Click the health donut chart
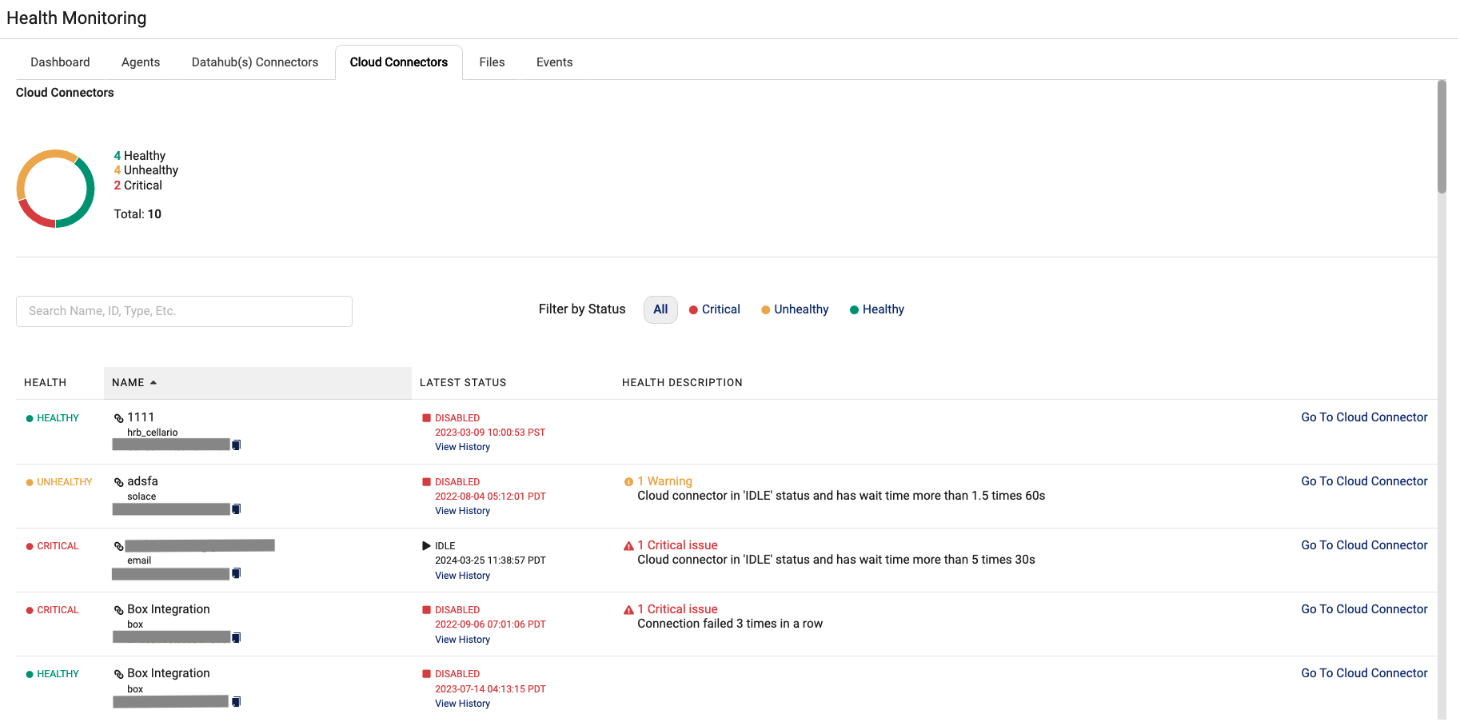This screenshot has width=1458, height=727. point(55,189)
